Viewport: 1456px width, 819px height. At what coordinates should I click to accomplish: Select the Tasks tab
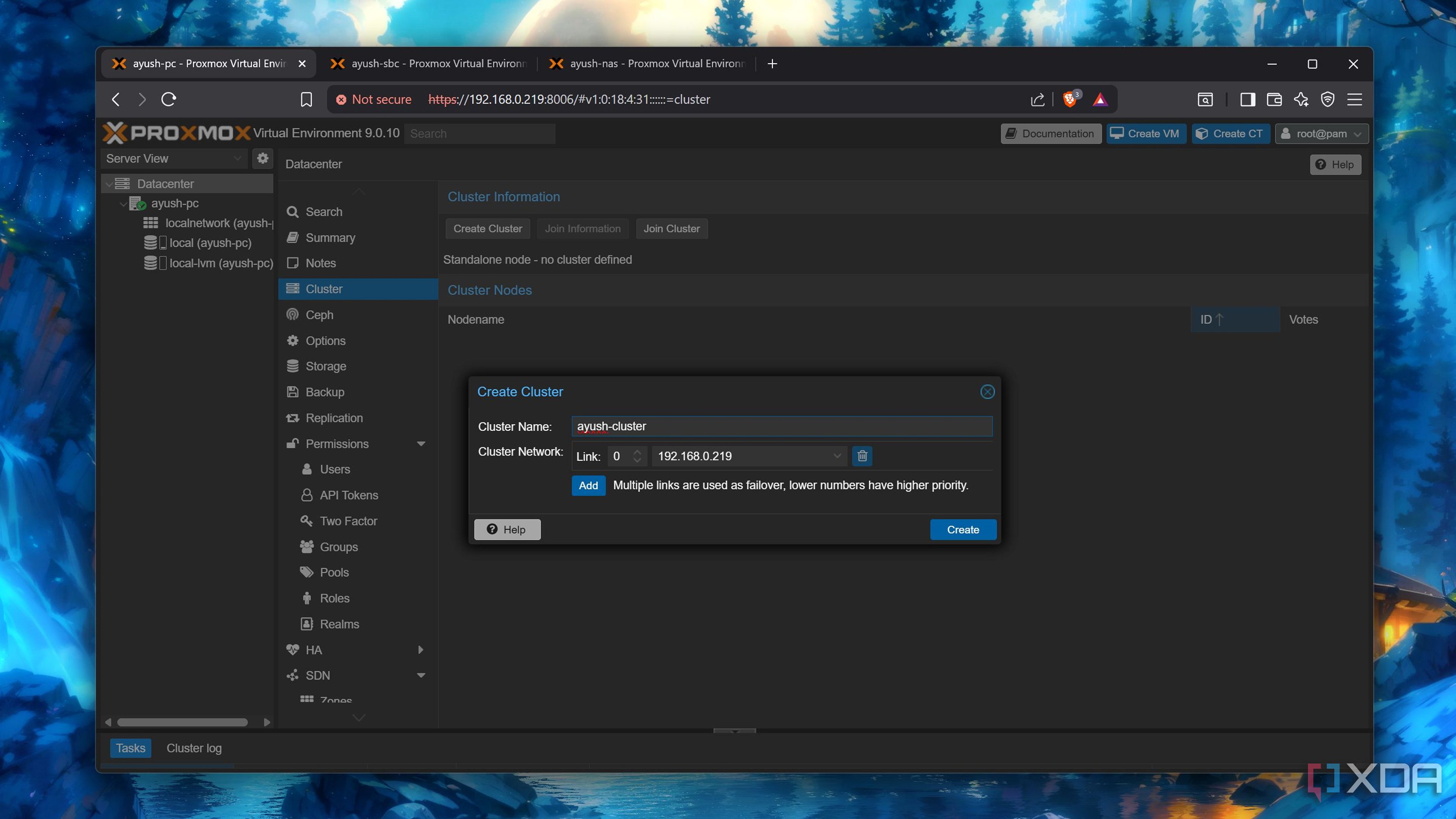(130, 748)
